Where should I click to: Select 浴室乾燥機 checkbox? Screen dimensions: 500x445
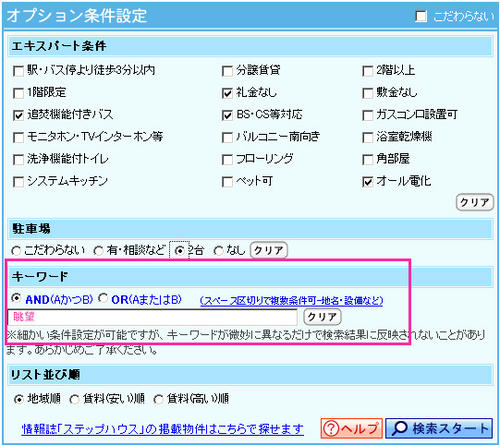(368, 137)
